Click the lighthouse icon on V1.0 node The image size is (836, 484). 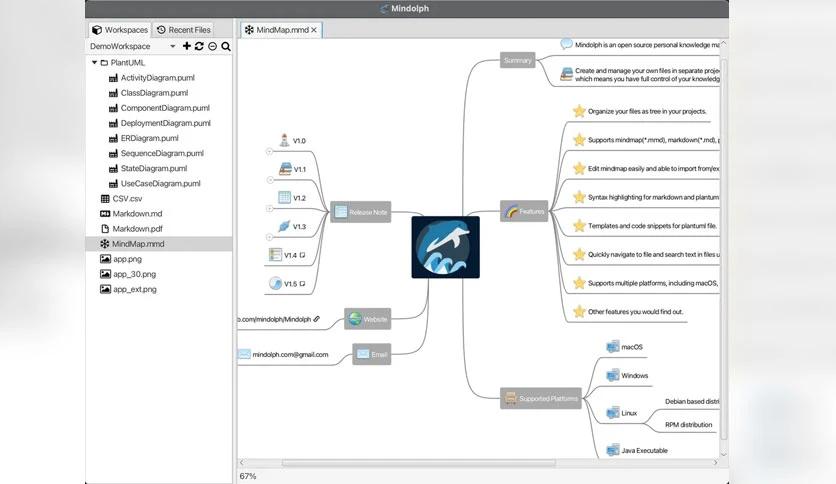tap(285, 140)
